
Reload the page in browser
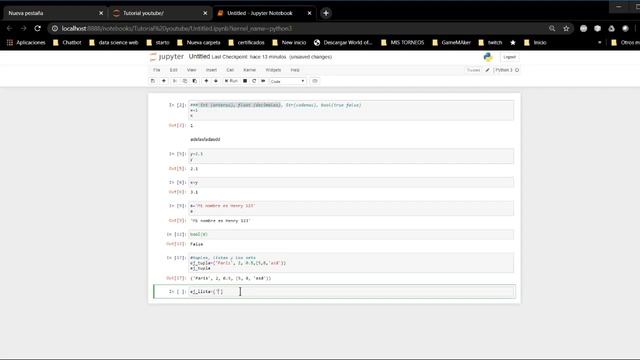(x=38, y=29)
